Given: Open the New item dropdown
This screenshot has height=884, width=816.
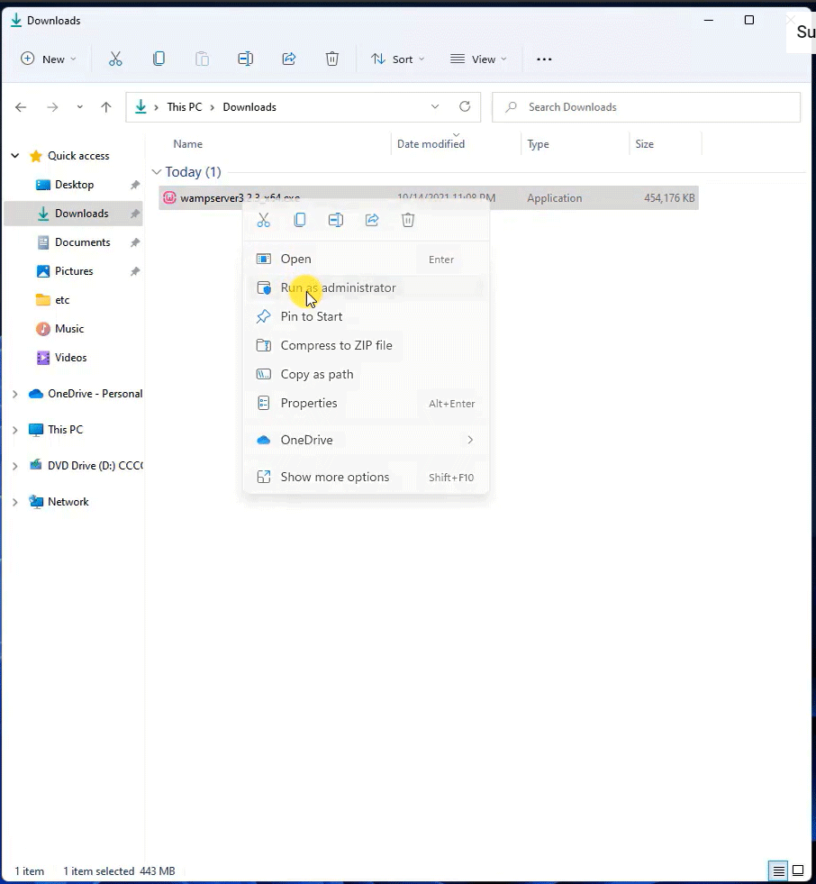Looking at the screenshot, I should 48,59.
